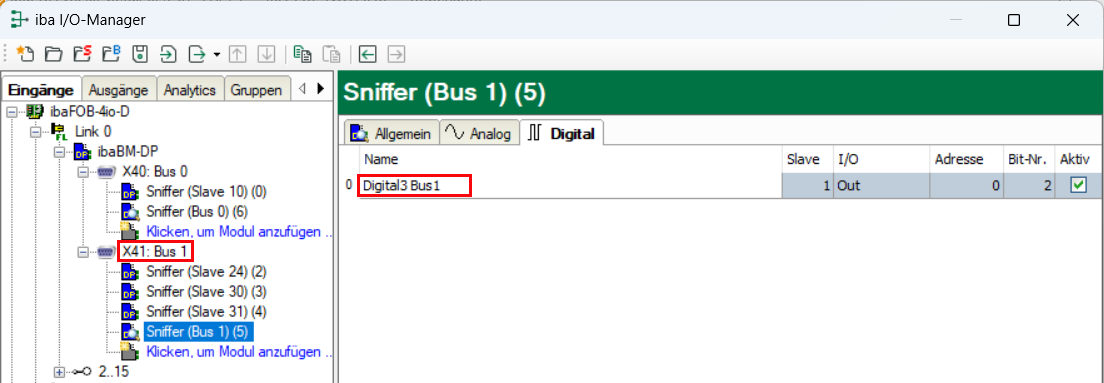The image size is (1104, 383).
Task: Expand the 2..15 tree node
Action: (x=59, y=371)
